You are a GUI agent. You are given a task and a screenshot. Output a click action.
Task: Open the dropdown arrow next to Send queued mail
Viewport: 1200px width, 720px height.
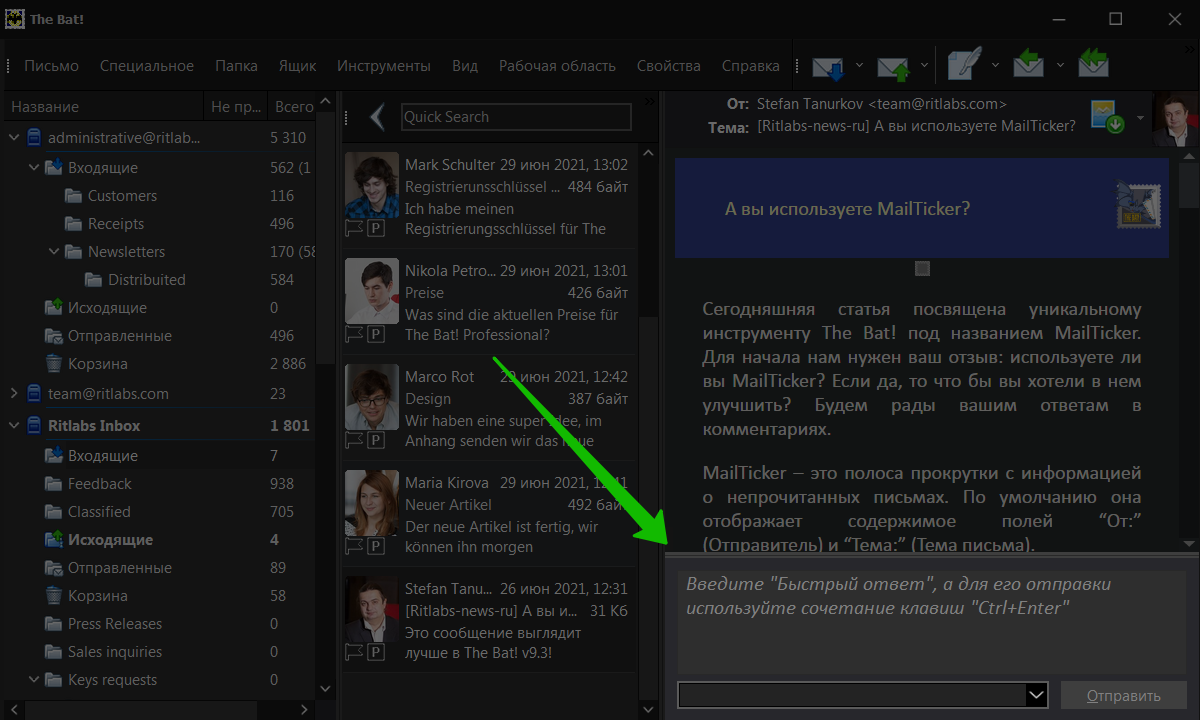click(924, 66)
